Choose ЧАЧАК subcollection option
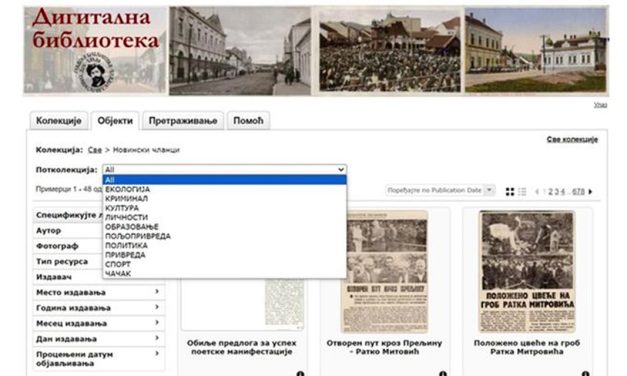 224,274
